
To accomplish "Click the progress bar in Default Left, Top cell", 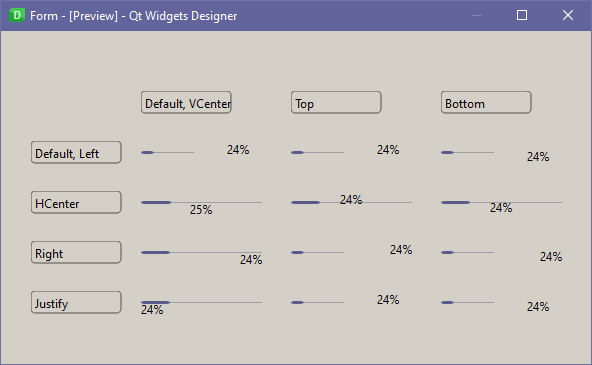I will [x=345, y=151].
